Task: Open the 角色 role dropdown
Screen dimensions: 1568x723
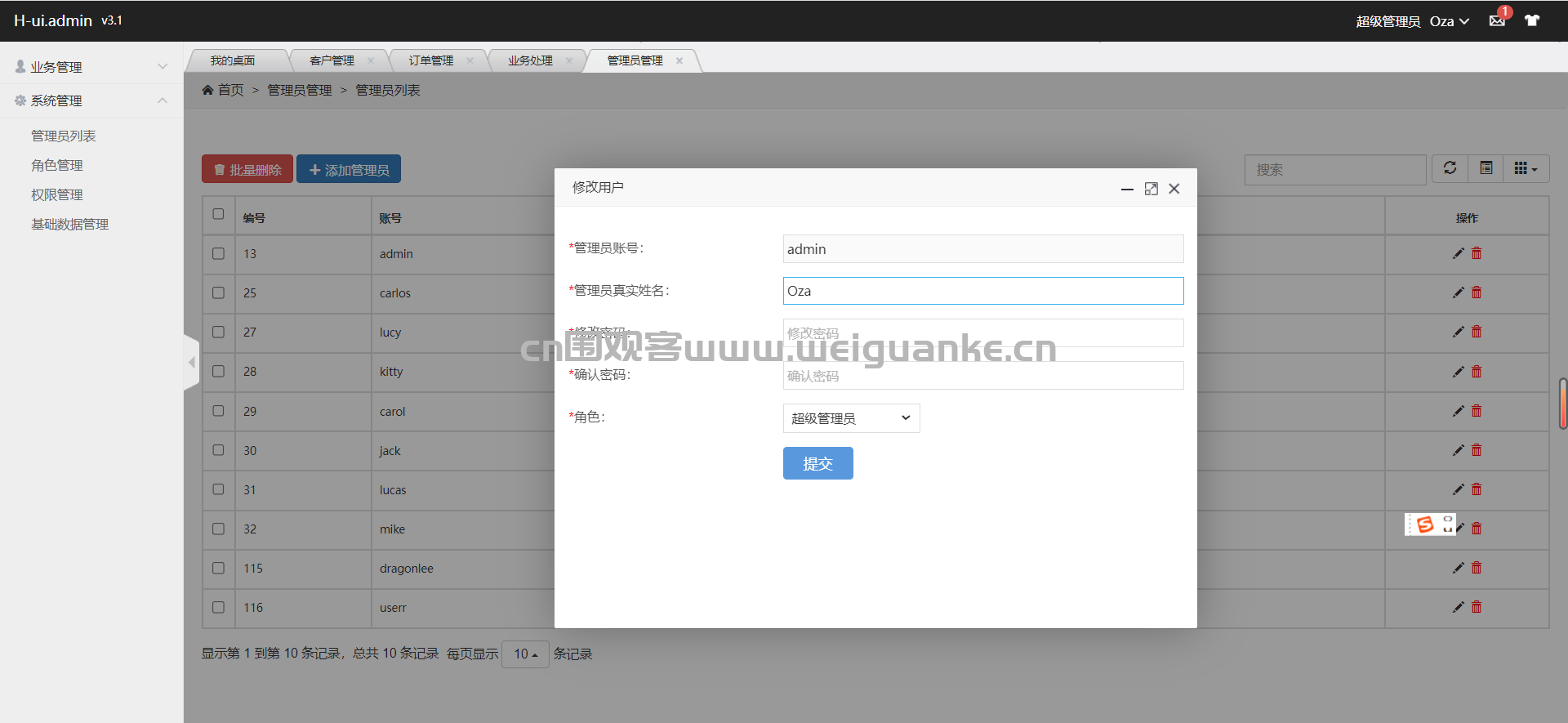Action: 851,418
